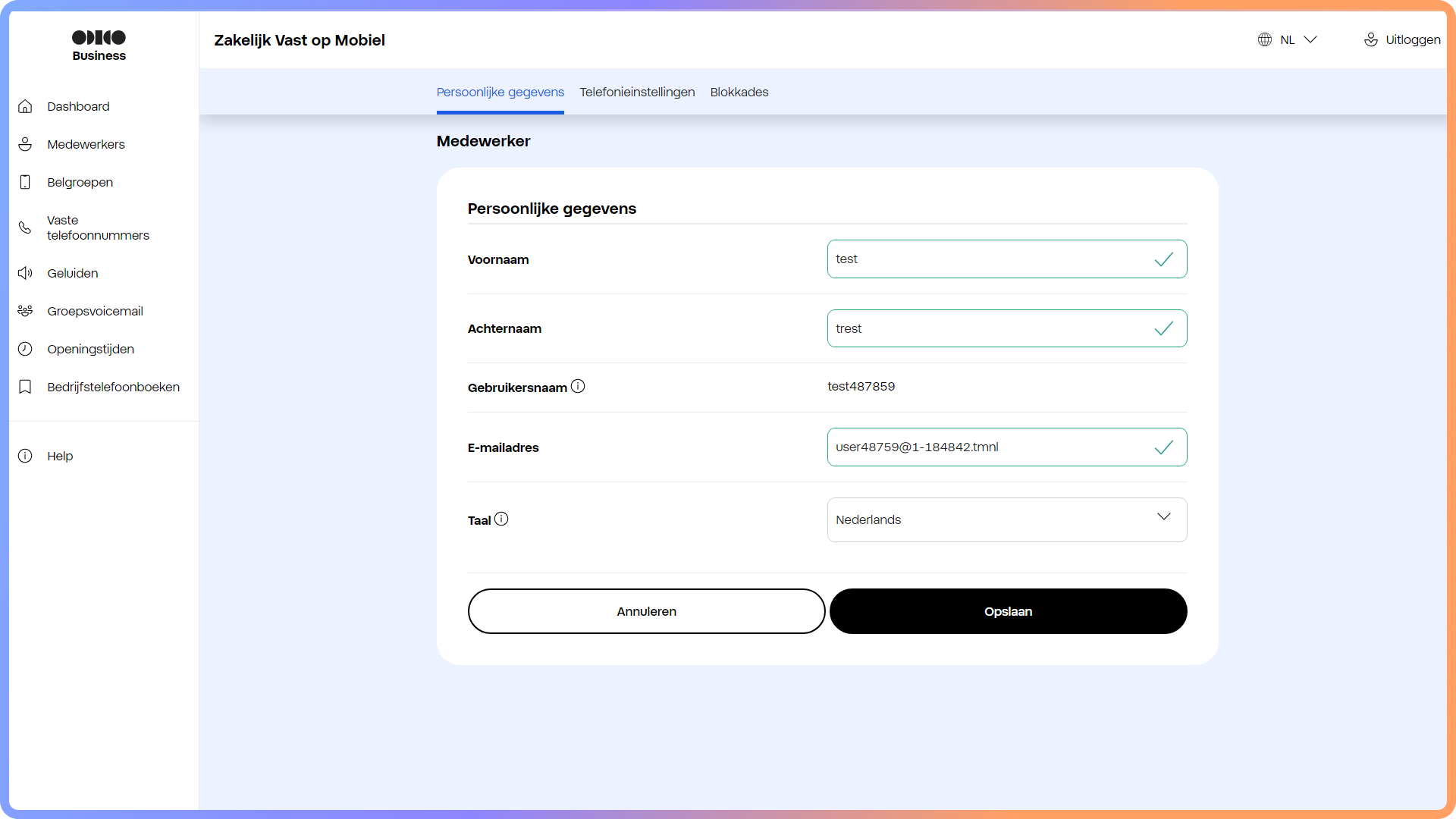Click the Medewerkers person icon
The height and width of the screenshot is (819, 1456).
[x=25, y=144]
